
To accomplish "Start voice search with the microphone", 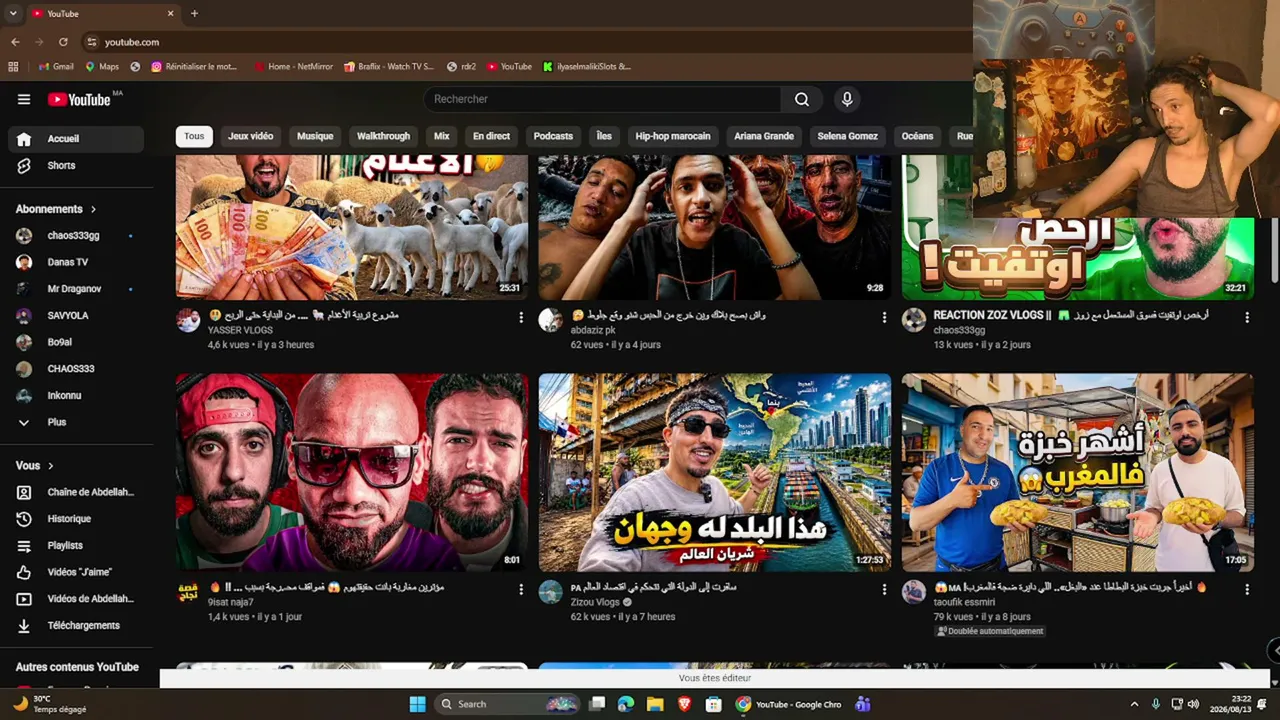I will point(847,99).
